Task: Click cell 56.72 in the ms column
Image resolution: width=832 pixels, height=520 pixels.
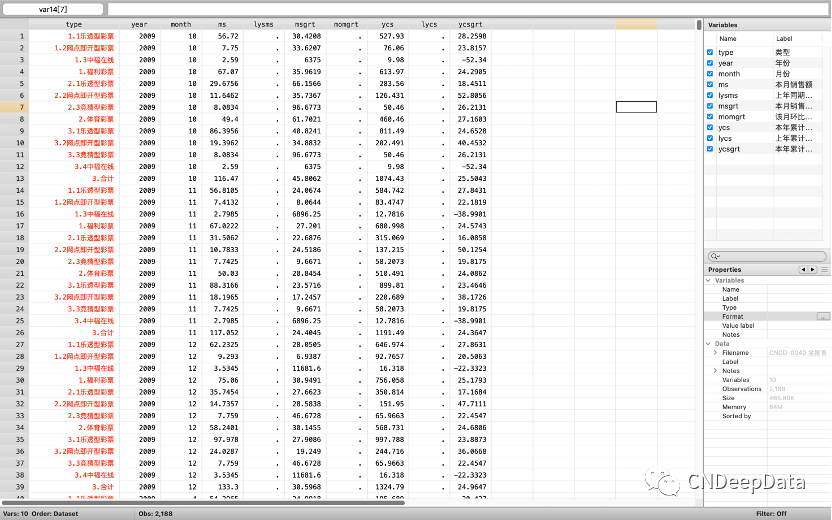Action: coord(222,36)
